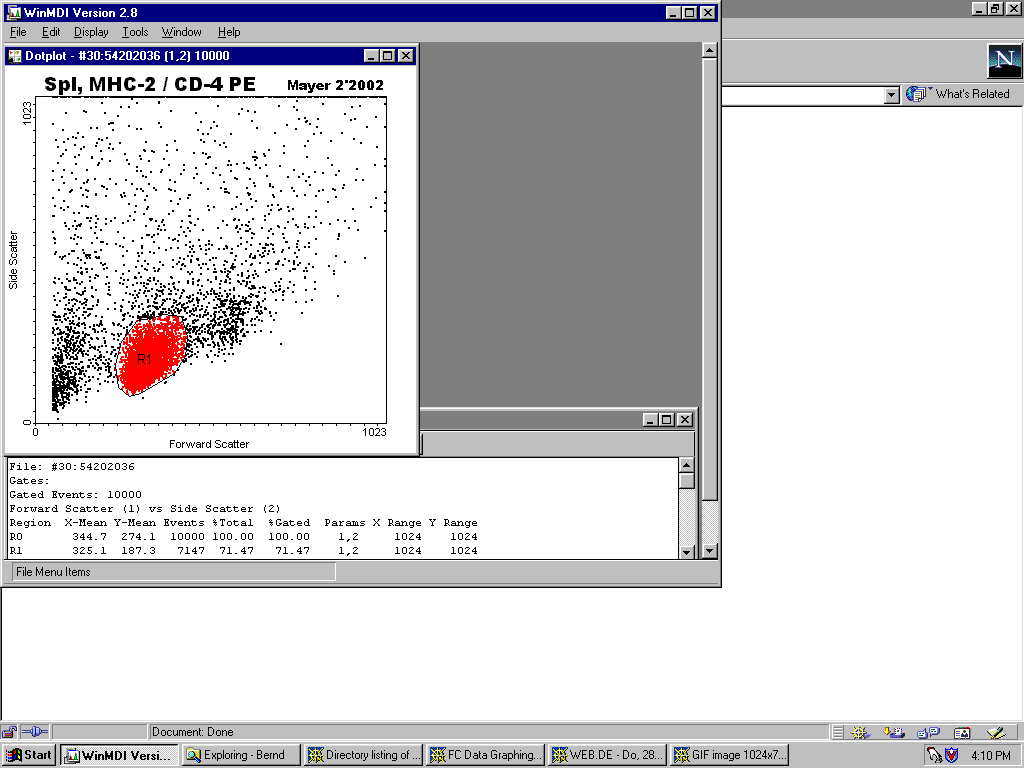Click the What's Related button
Image resolution: width=1024 pixels, height=768 pixels.
coord(960,94)
